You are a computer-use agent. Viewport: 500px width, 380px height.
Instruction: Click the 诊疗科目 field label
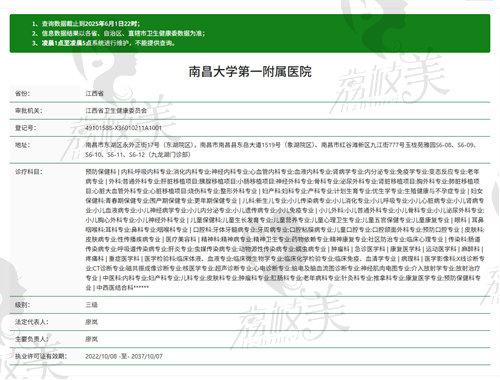(x=29, y=172)
